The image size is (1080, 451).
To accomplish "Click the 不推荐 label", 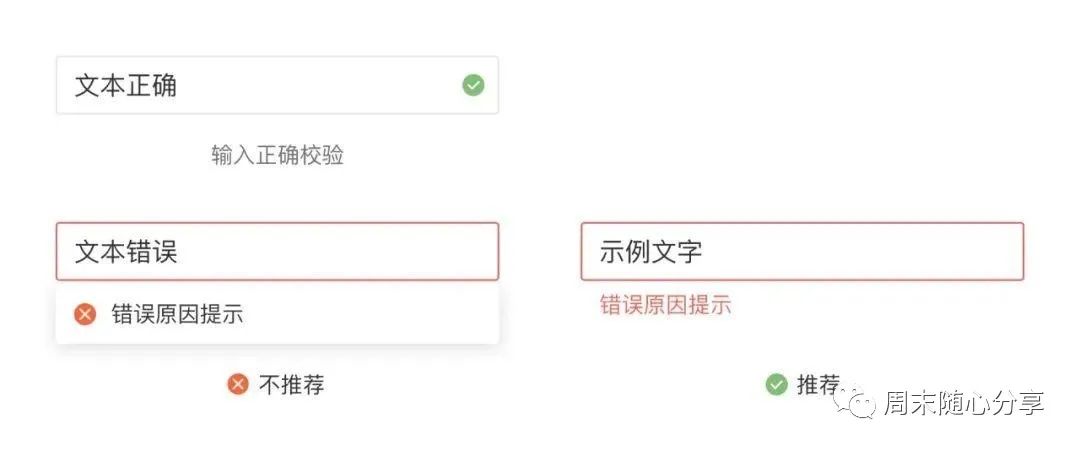I will pyautogui.click(x=291, y=384).
